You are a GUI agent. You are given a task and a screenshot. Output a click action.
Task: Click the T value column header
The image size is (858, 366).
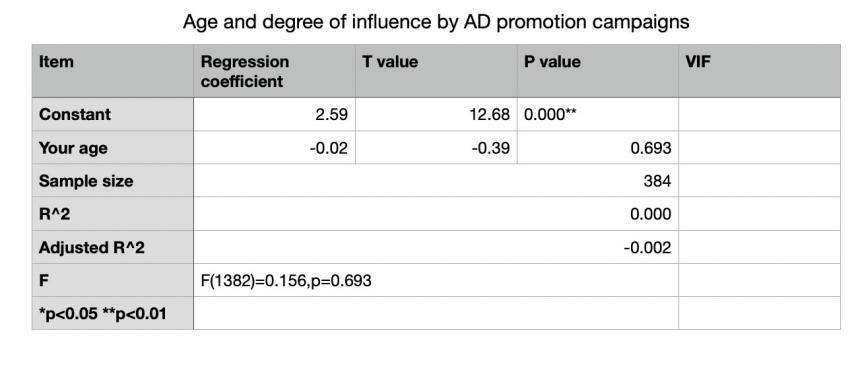[x=436, y=71]
